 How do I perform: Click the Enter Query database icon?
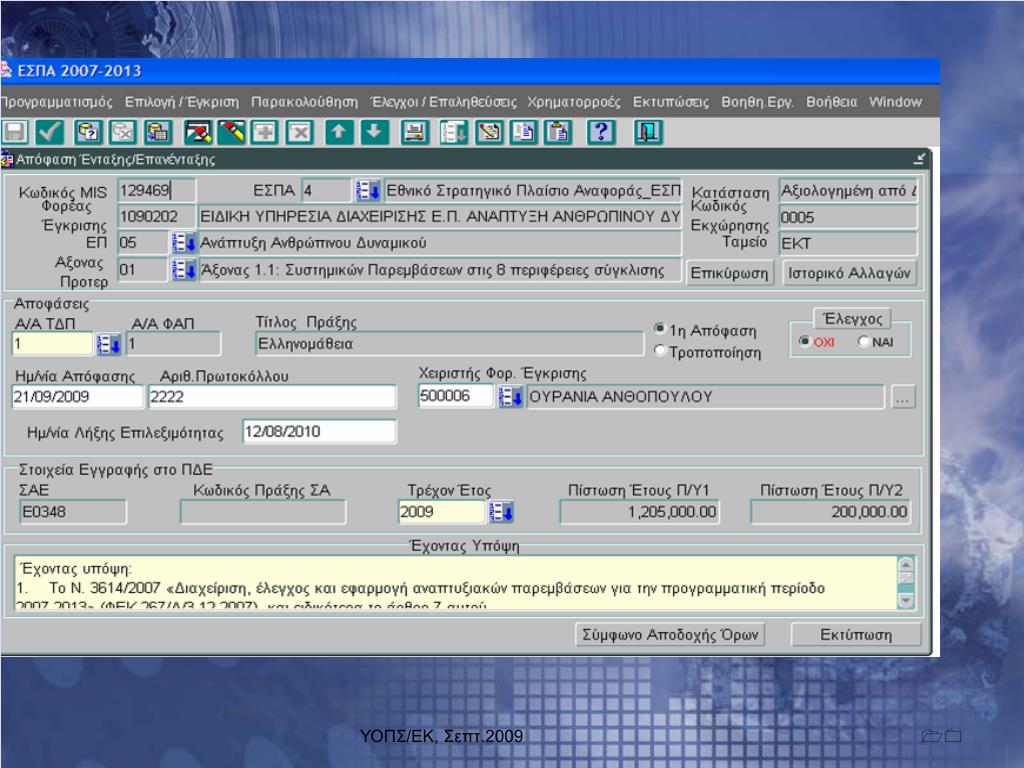88,133
